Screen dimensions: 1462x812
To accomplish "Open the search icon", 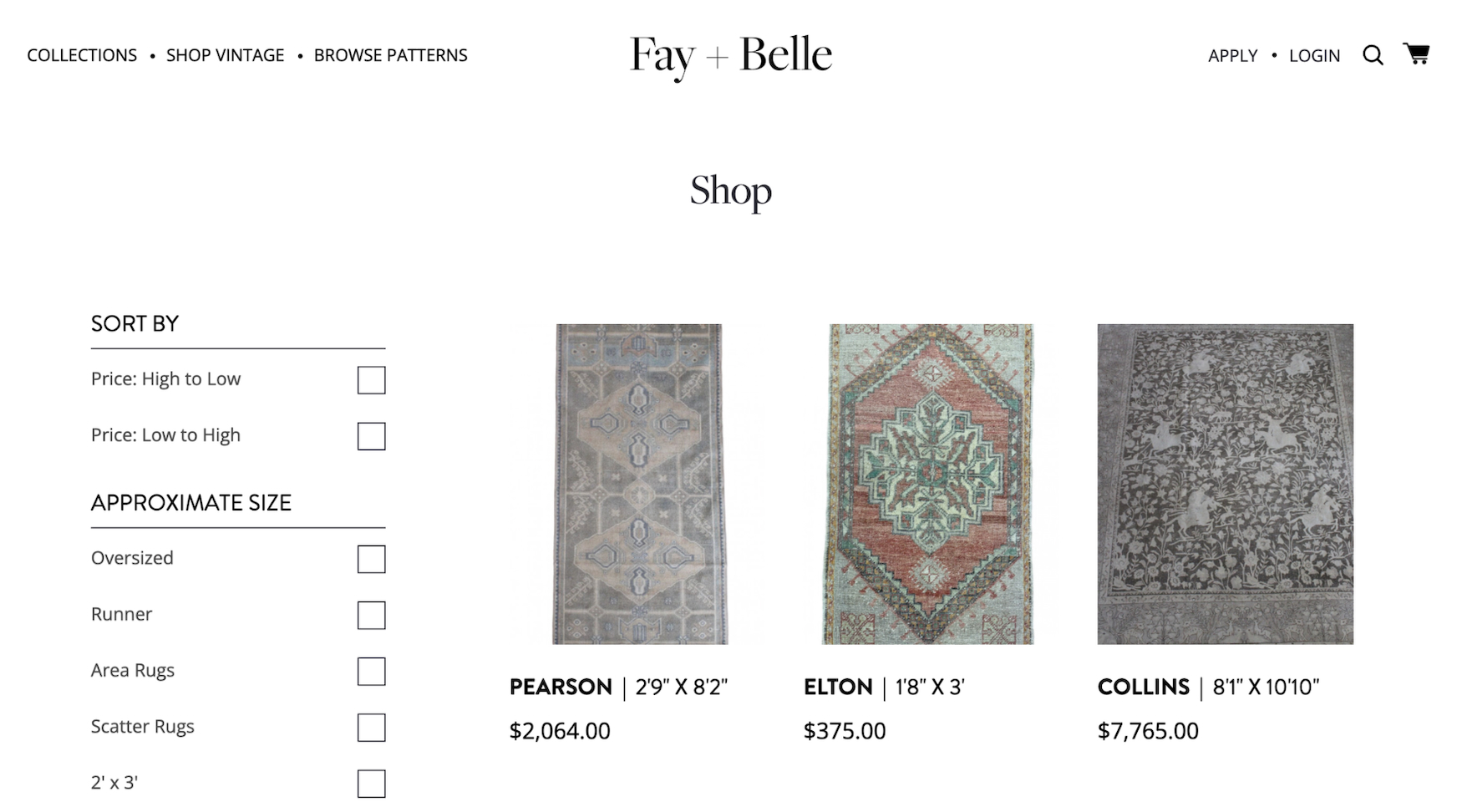I will [x=1373, y=55].
